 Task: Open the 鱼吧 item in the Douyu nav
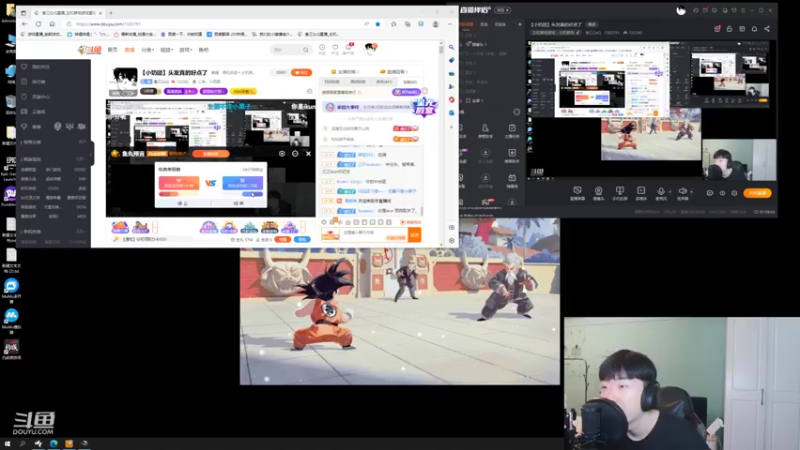[x=204, y=50]
